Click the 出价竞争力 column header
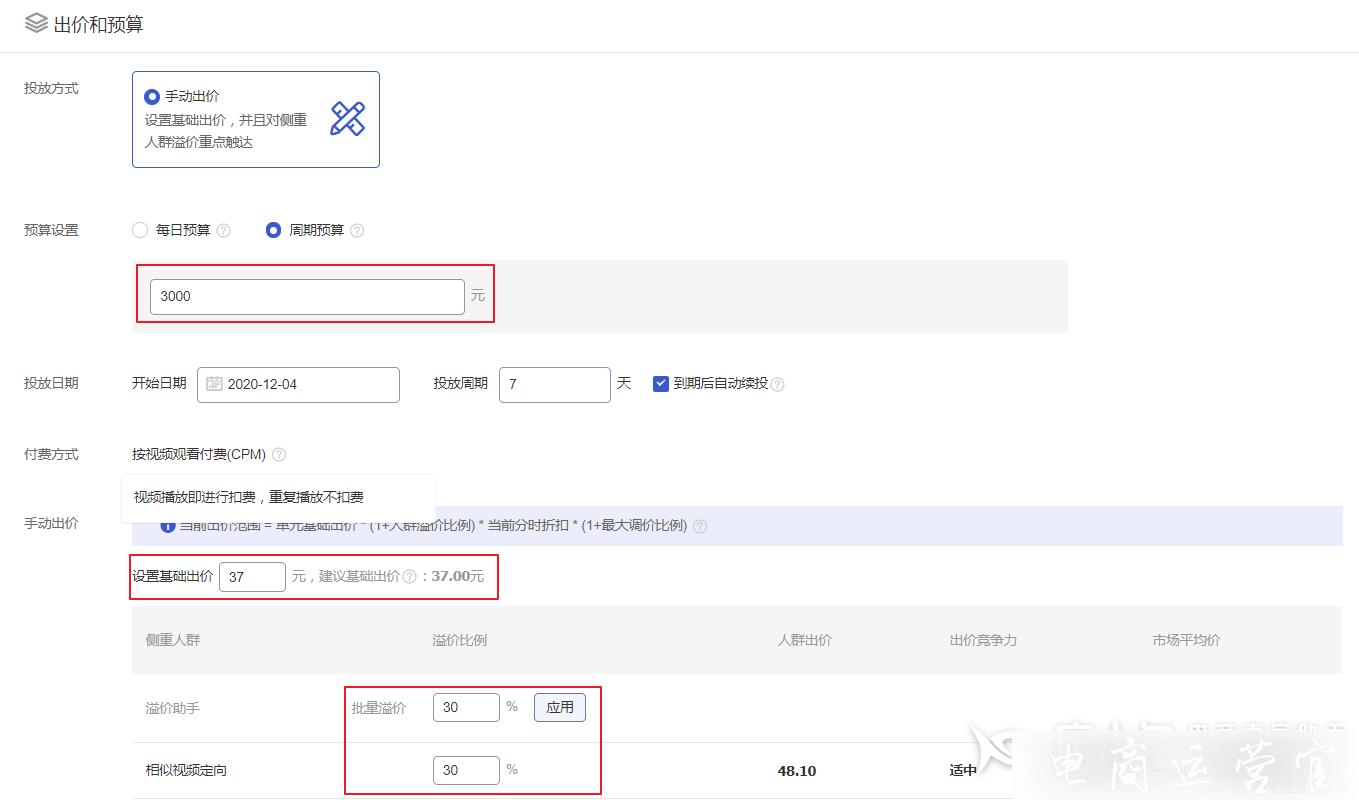The height and width of the screenshot is (803, 1359). coord(983,640)
